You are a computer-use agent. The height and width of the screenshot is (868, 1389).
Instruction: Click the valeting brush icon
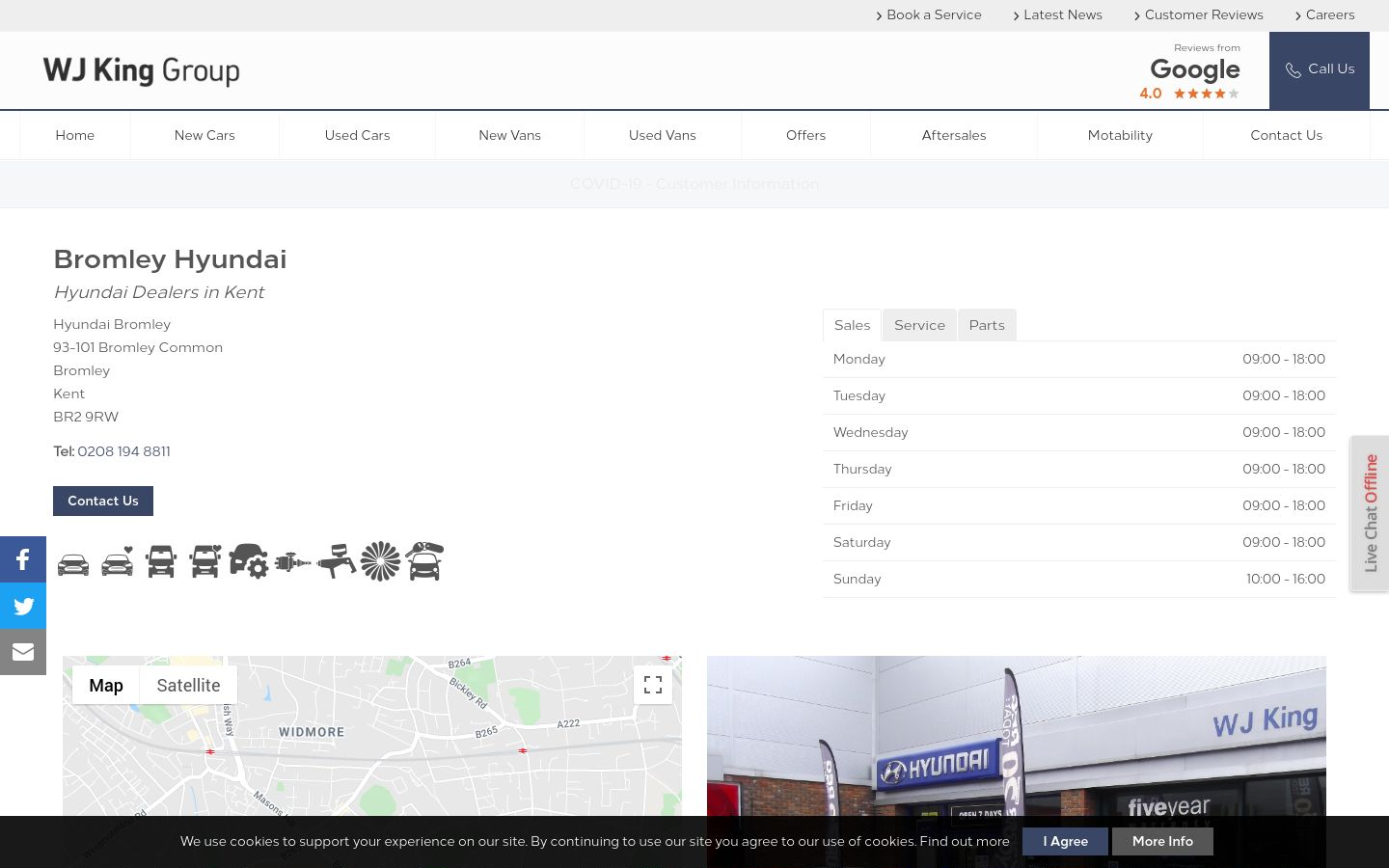pos(380,561)
